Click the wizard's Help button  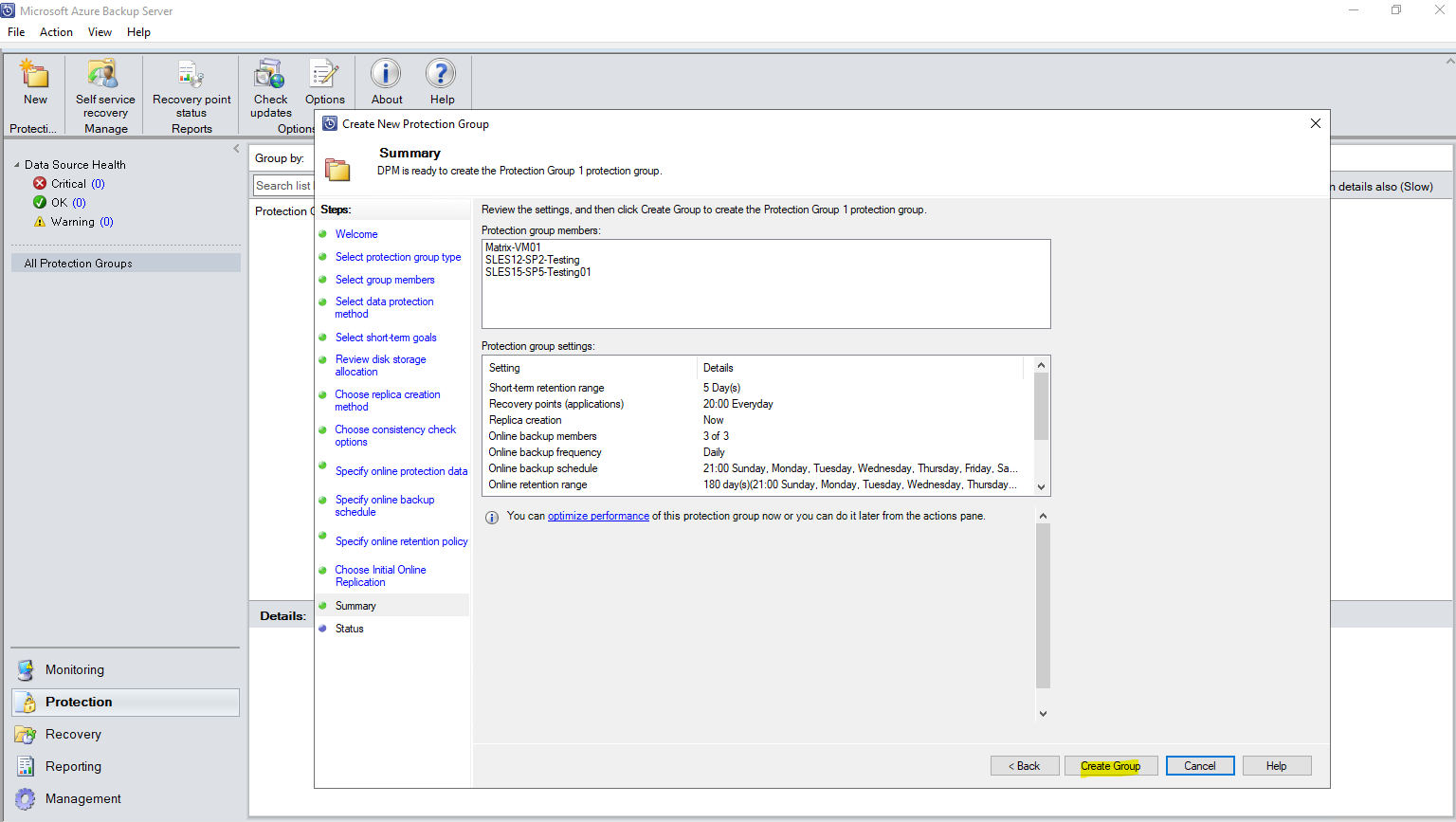pyautogui.click(x=1277, y=766)
